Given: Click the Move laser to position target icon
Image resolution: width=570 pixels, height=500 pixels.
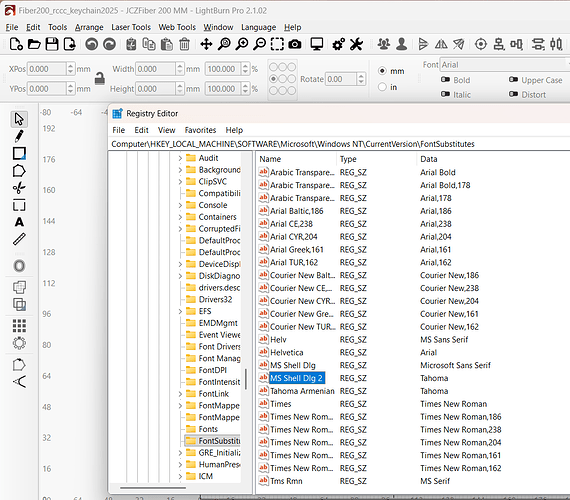Looking at the screenshot, I should coord(481,44).
